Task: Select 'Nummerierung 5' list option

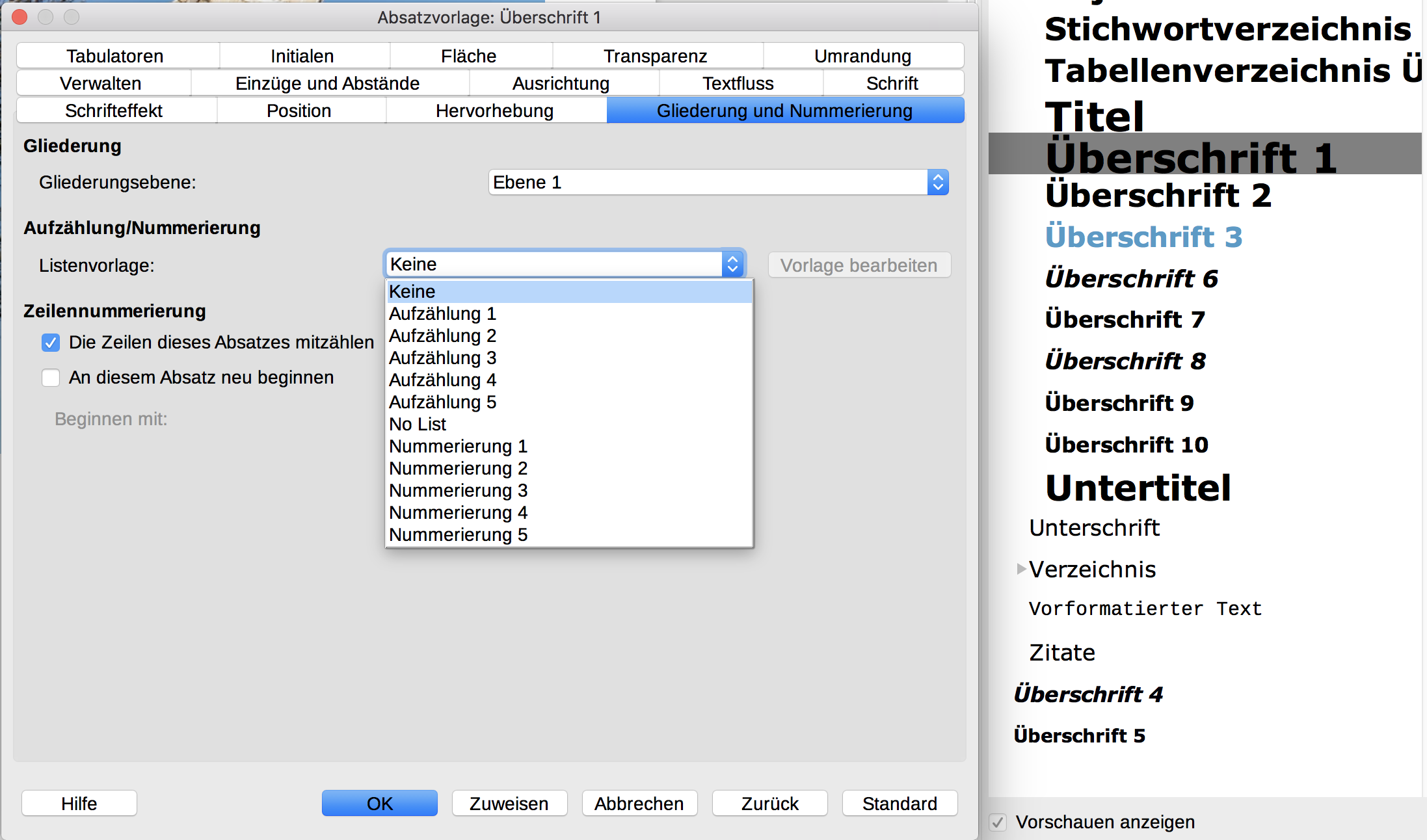Action: pyautogui.click(x=458, y=535)
